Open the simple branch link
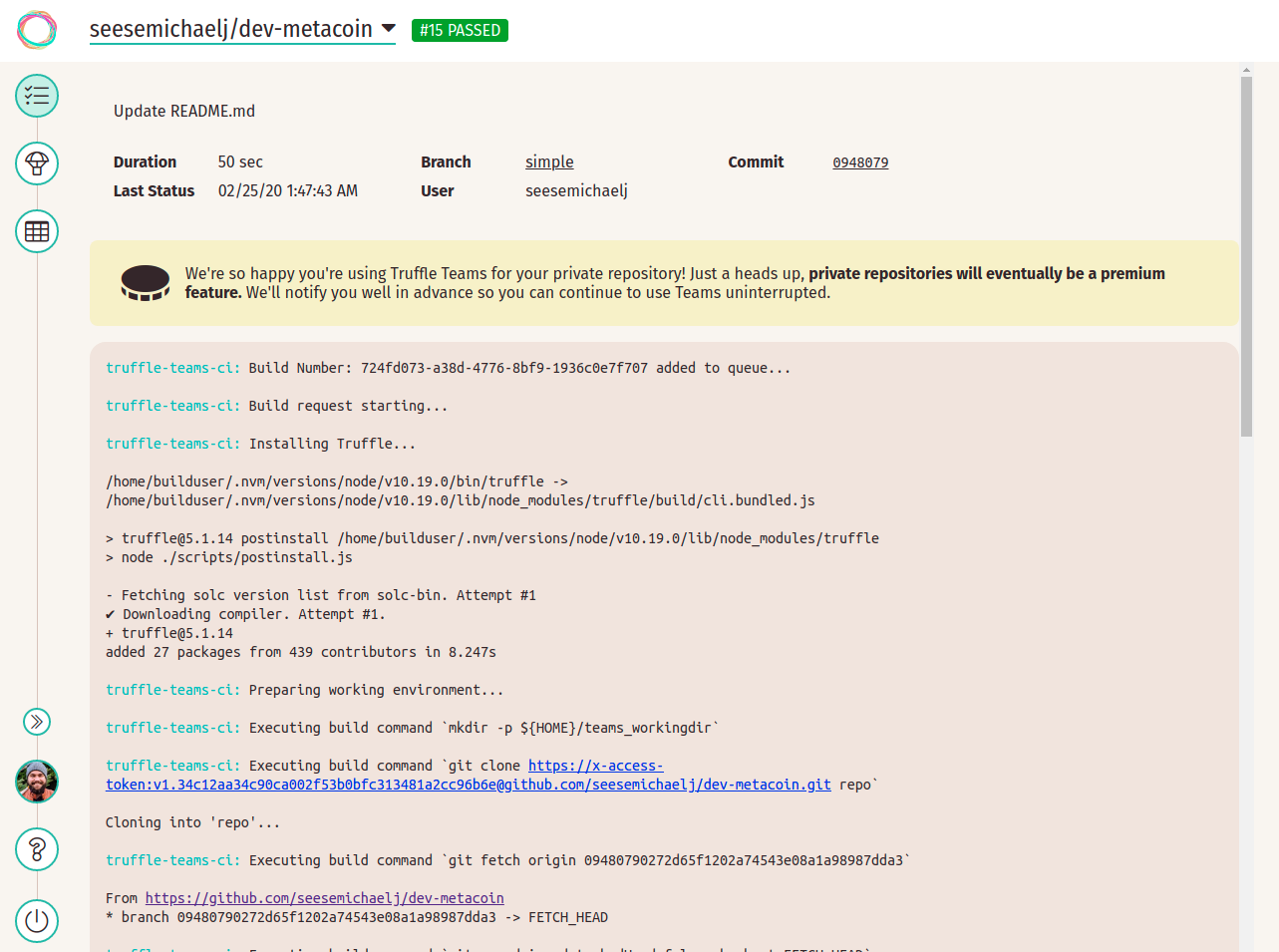This screenshot has width=1279, height=952. (549, 161)
